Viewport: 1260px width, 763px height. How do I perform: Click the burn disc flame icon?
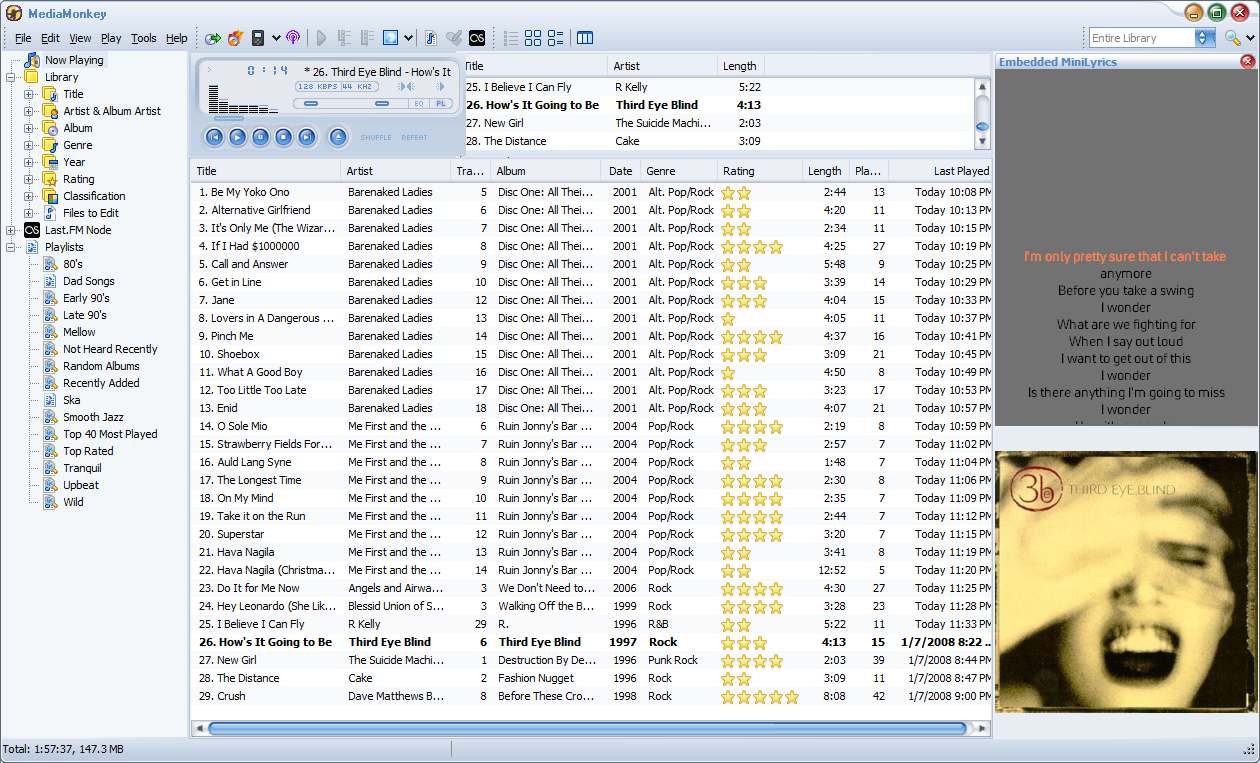tap(235, 38)
